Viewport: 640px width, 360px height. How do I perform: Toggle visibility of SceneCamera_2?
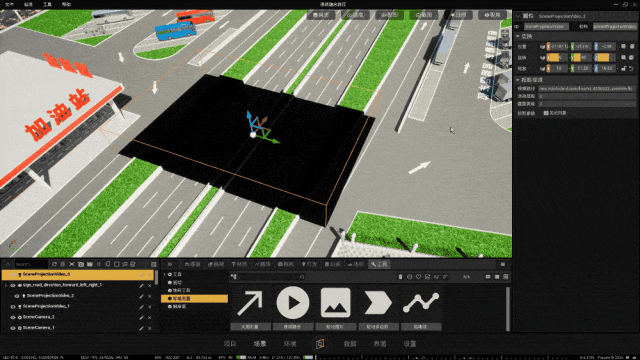click(13, 317)
